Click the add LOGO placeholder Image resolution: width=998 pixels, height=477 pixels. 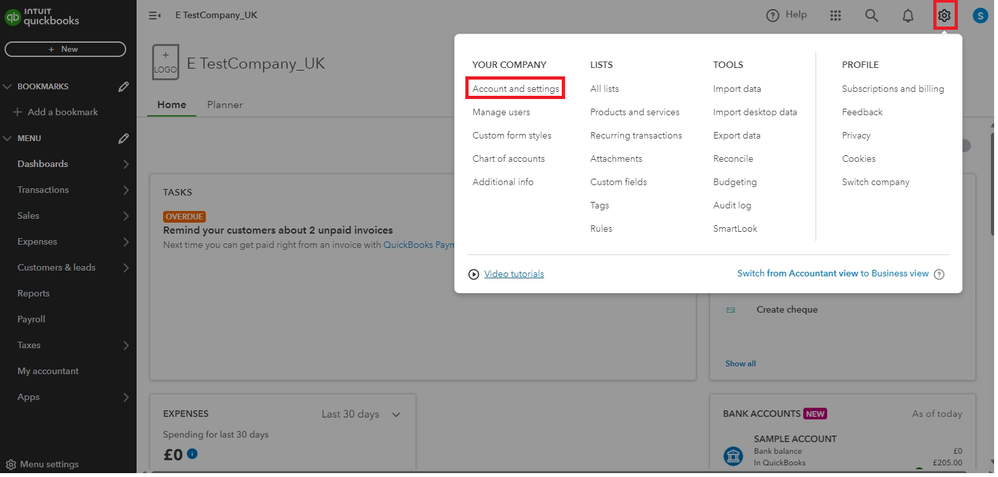click(x=165, y=62)
